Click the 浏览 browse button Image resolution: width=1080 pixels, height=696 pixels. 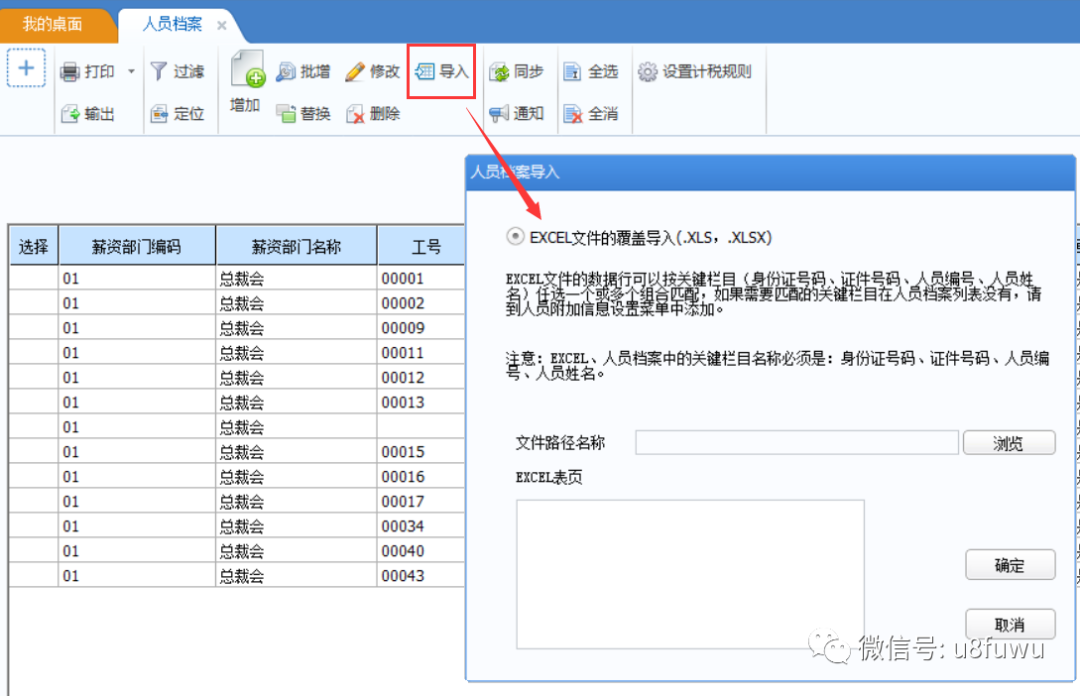click(x=1009, y=442)
